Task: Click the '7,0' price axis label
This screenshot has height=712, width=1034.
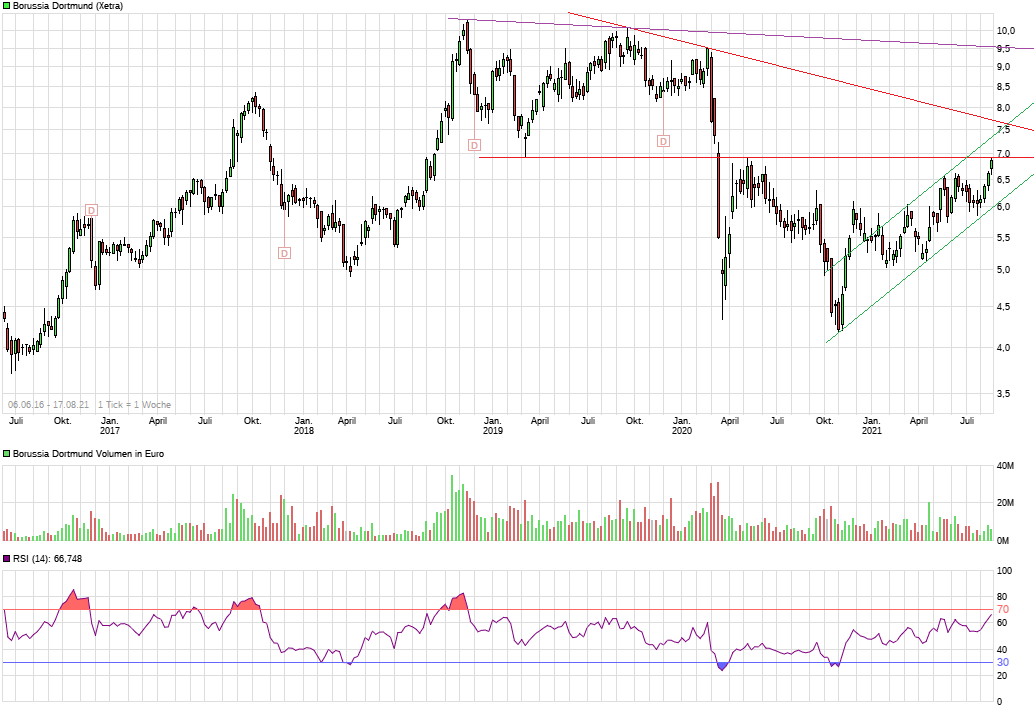Action: pyautogui.click(x=1003, y=154)
